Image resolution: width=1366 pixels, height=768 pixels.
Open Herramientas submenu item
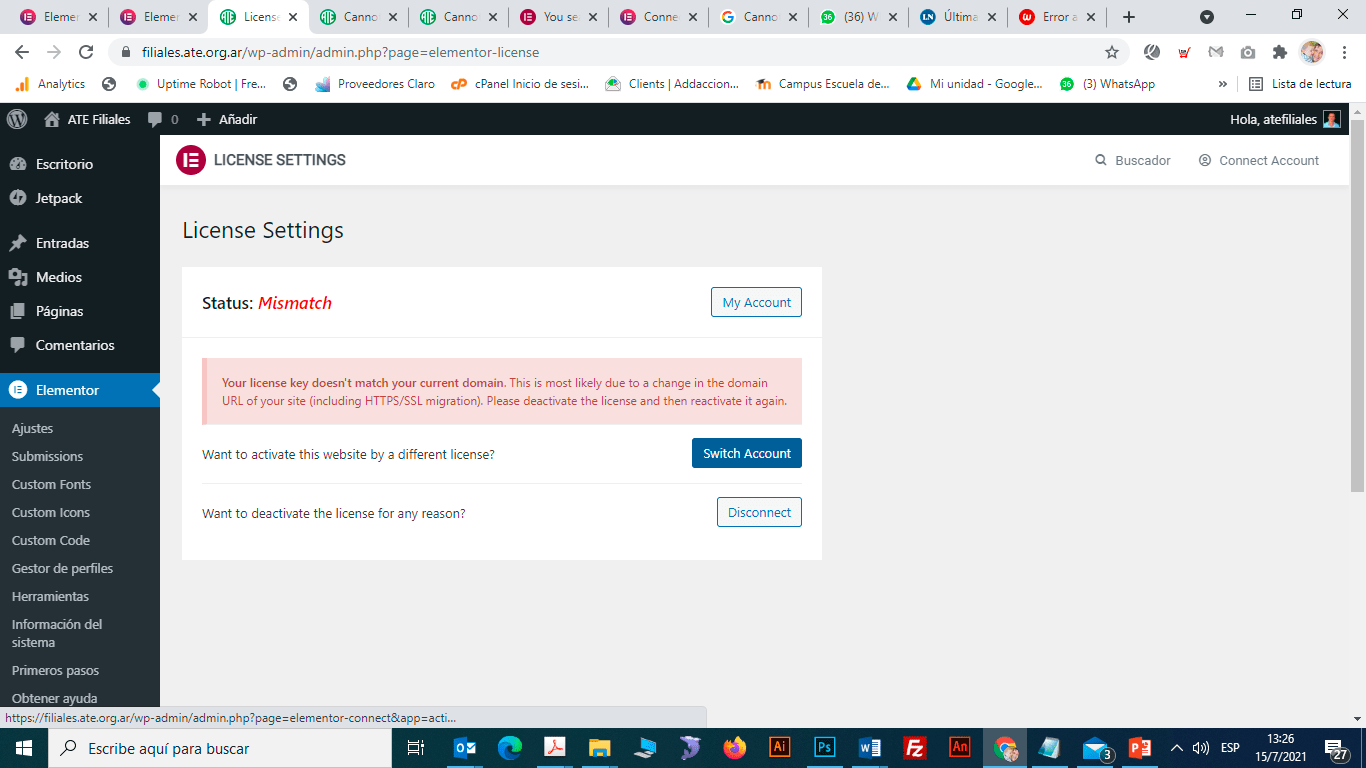pos(50,596)
